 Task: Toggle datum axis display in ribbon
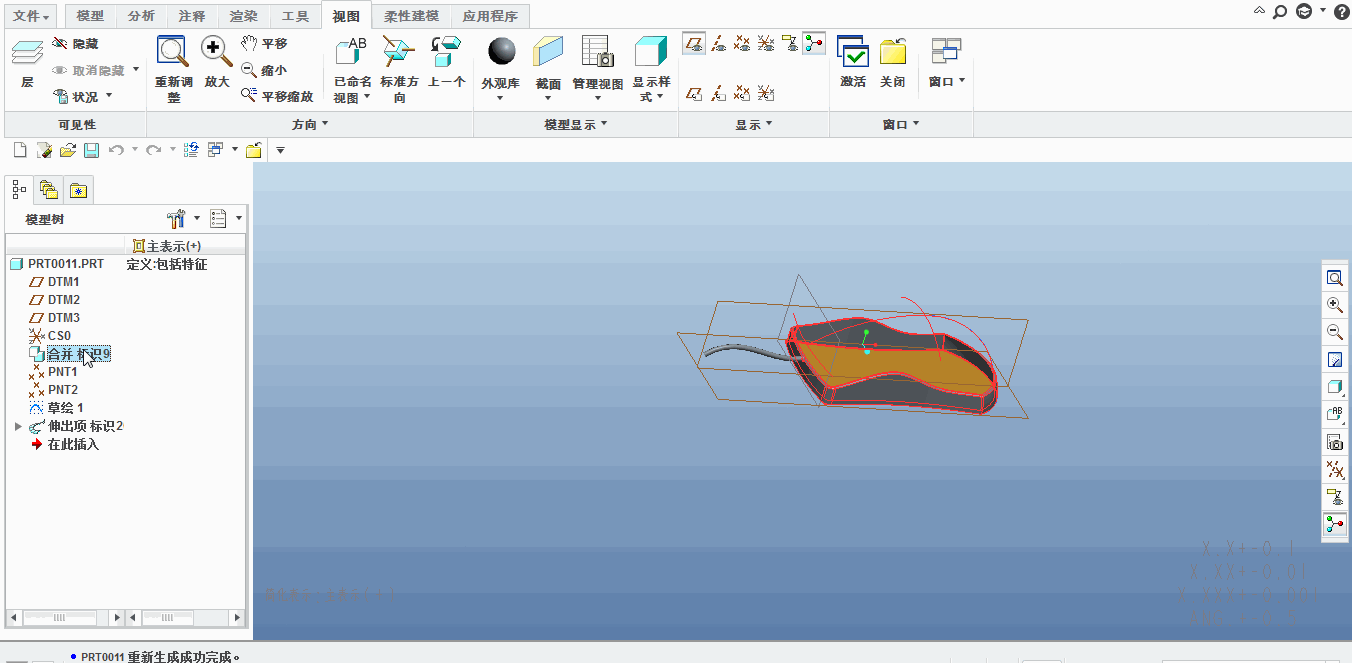[x=718, y=43]
